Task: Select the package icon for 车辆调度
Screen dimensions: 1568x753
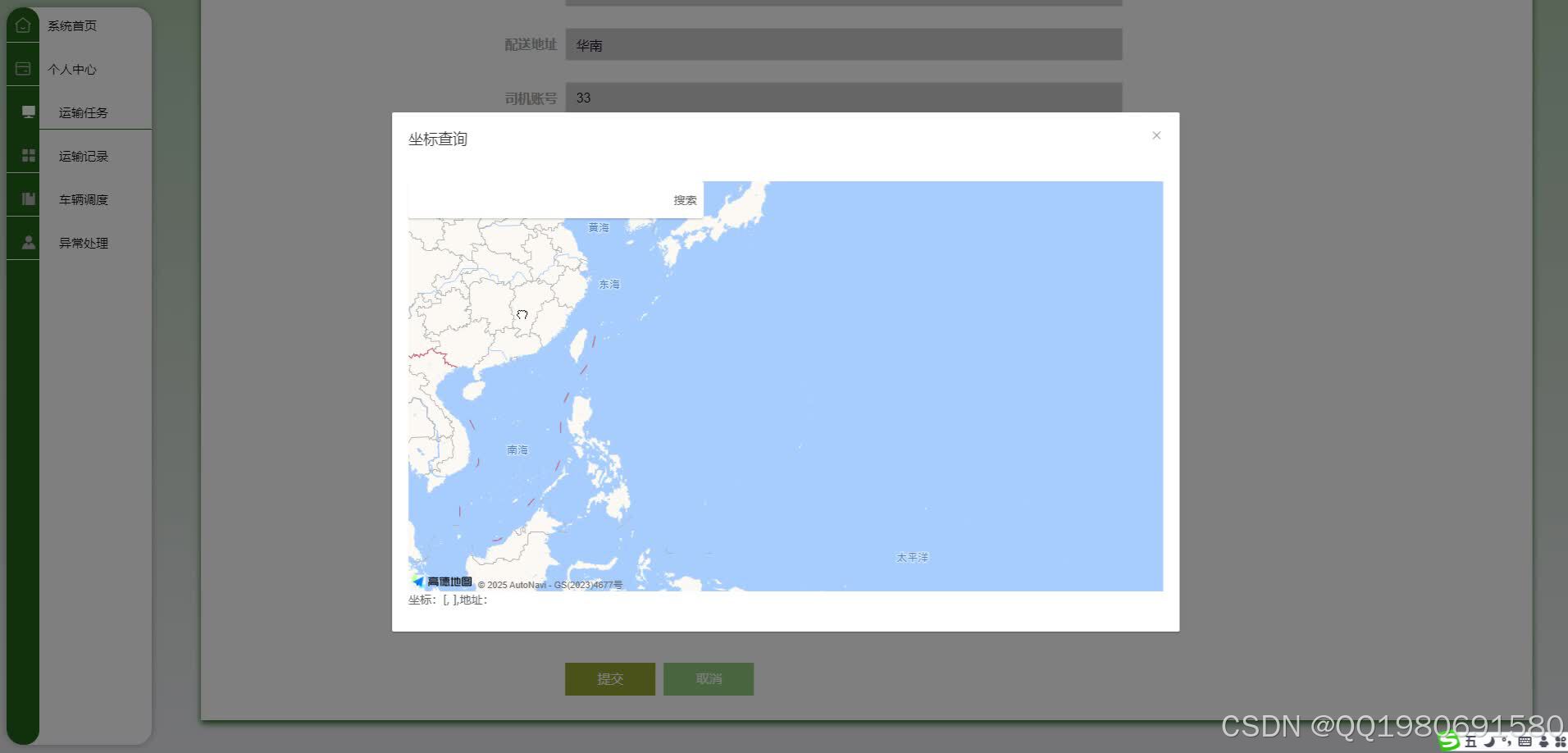Action: 28,198
